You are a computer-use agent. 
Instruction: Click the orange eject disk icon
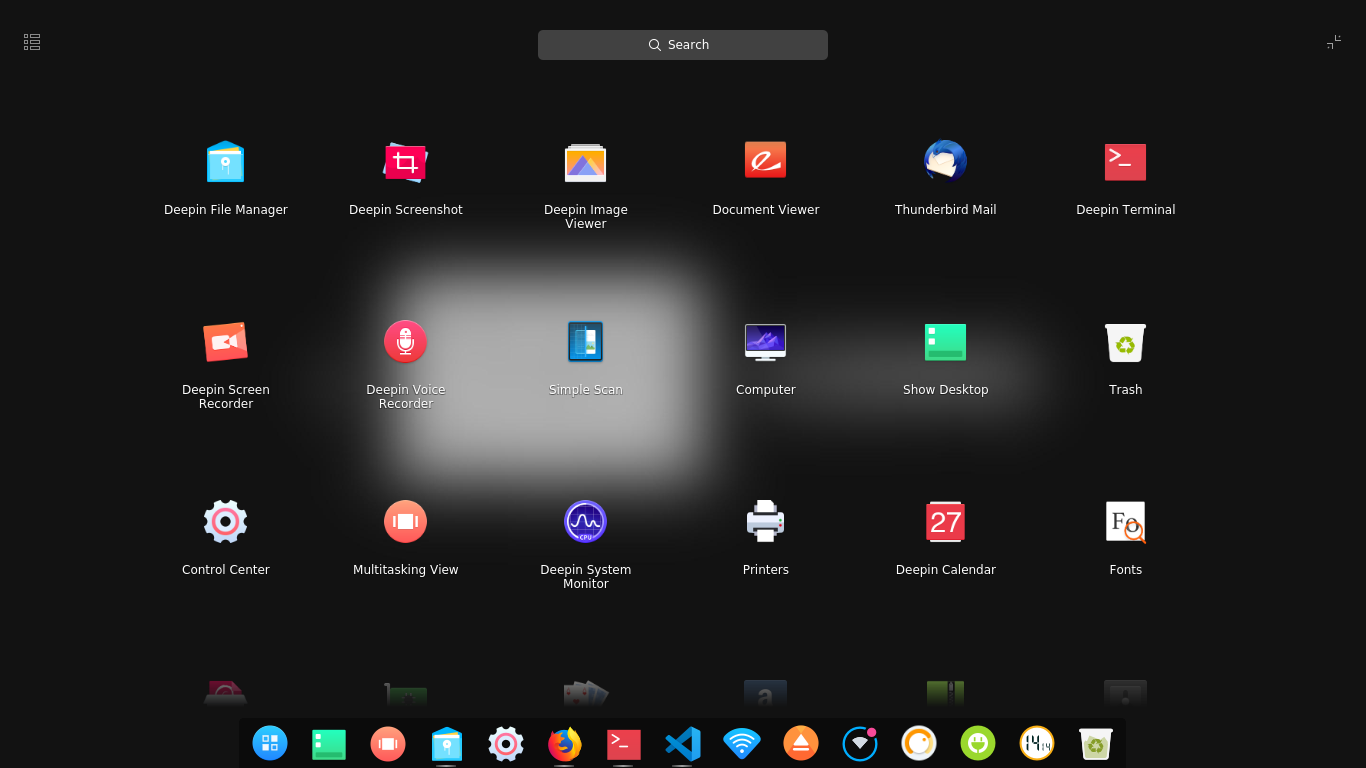(801, 743)
